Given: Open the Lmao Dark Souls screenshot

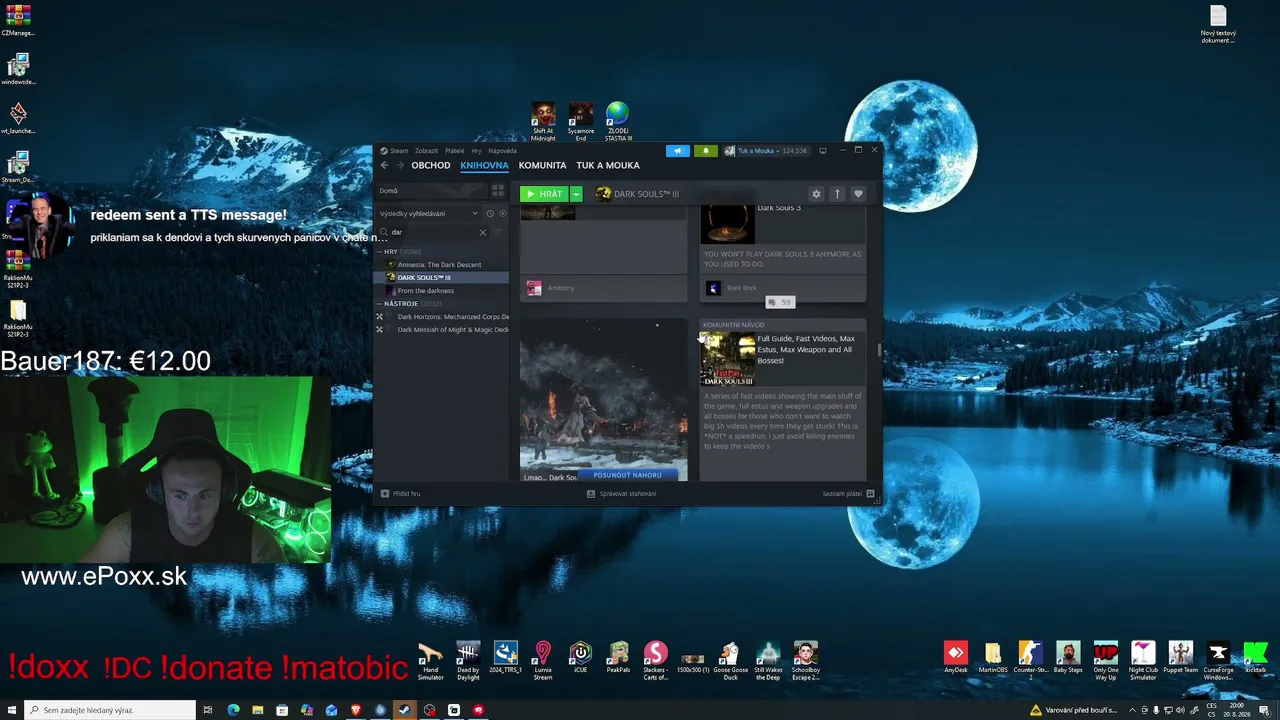Looking at the screenshot, I should [603, 400].
